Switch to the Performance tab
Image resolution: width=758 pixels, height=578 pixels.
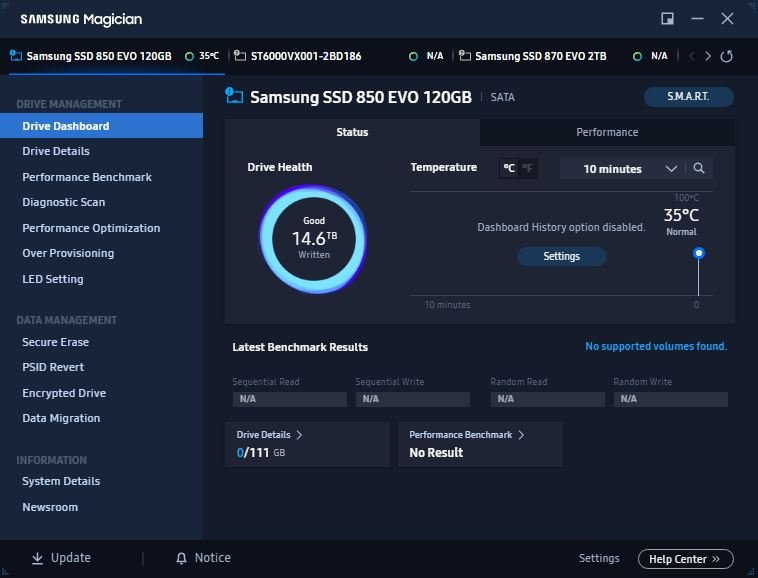(607, 132)
